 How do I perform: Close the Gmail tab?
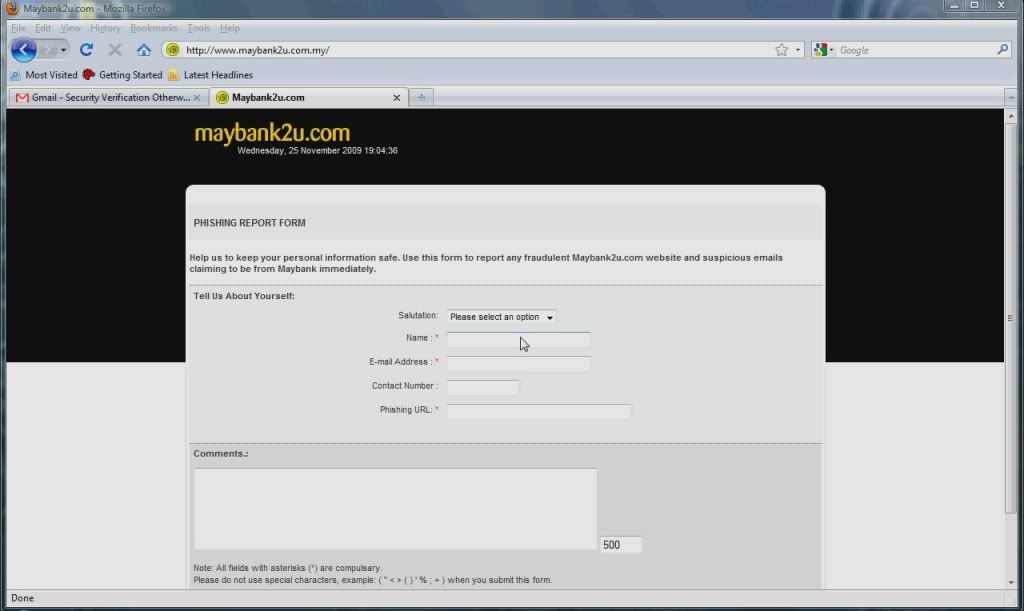coord(197,97)
